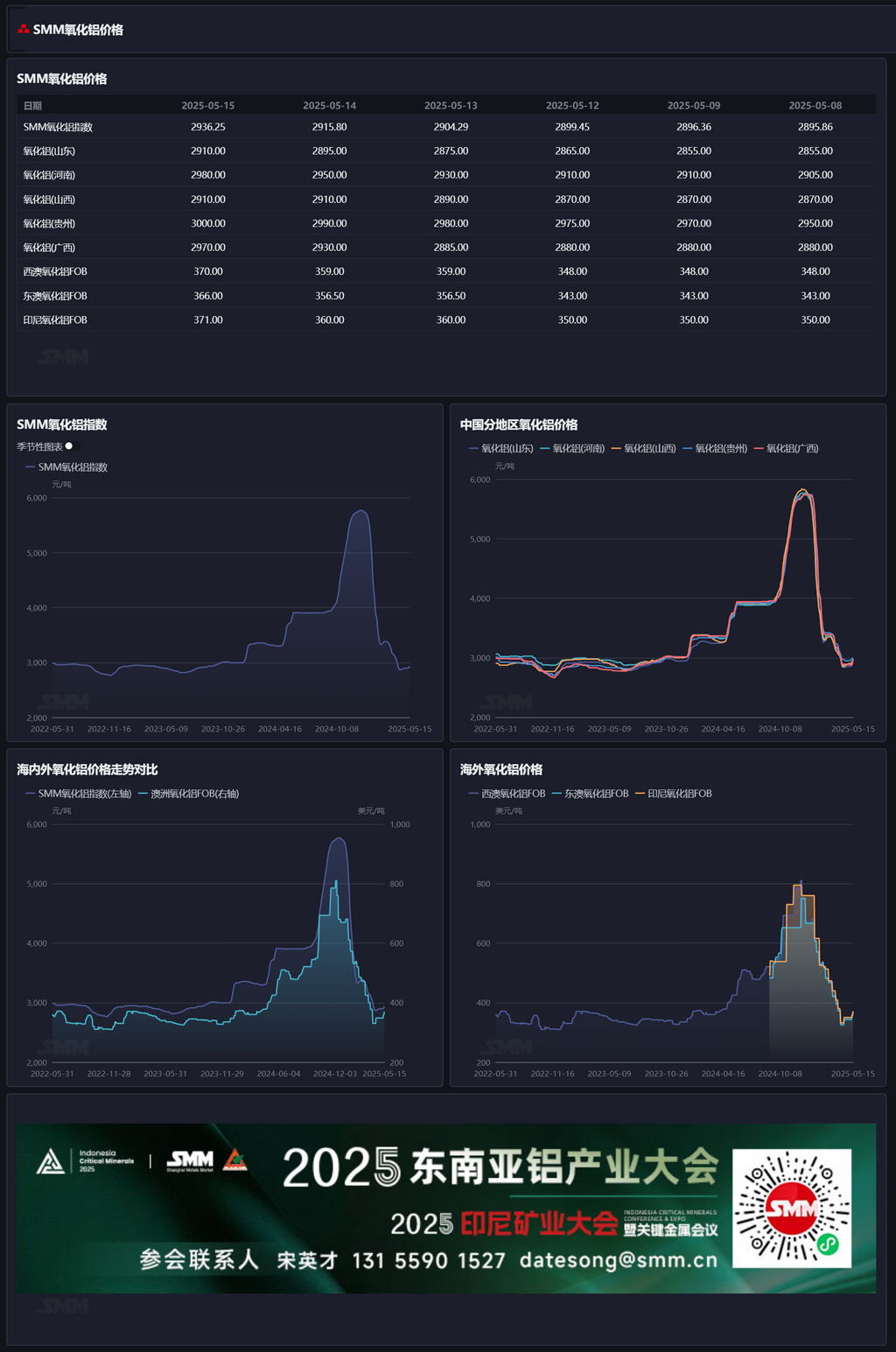Click table row label 印尼氧化铝FOB
This screenshot has width=896, height=1352.
[55, 319]
